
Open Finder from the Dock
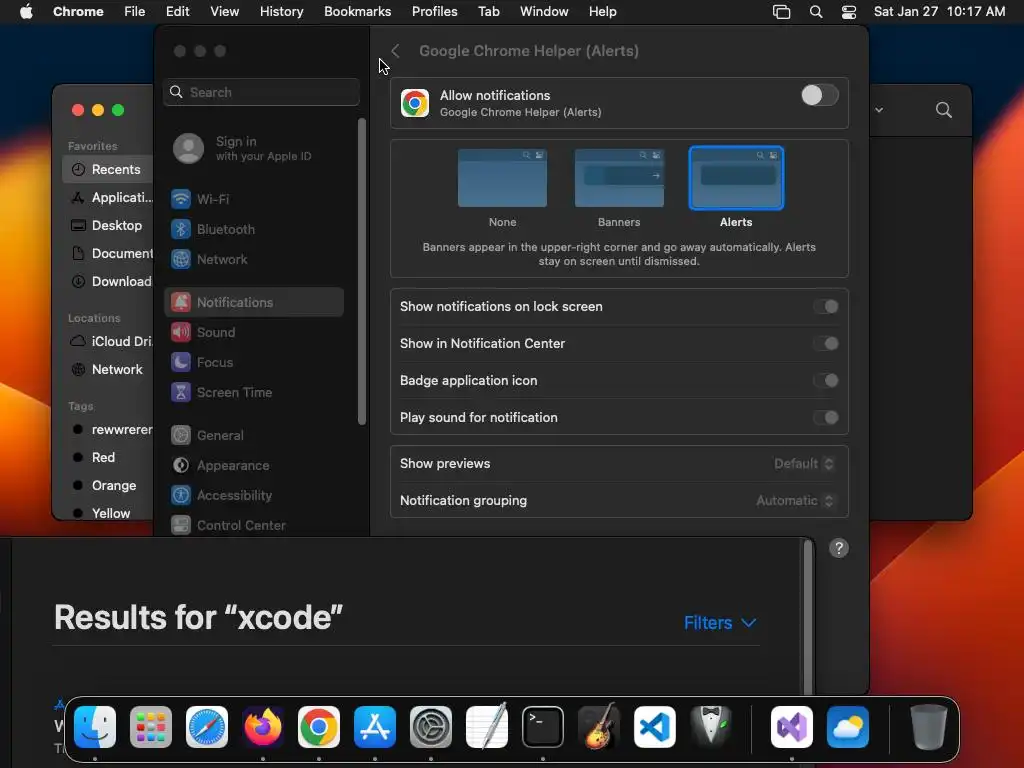[95, 727]
